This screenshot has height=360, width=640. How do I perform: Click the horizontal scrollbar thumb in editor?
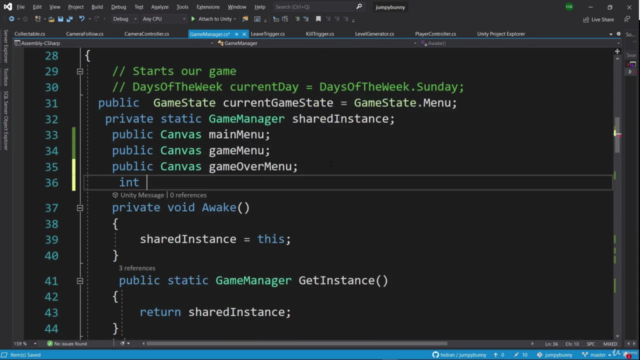click(x=297, y=344)
